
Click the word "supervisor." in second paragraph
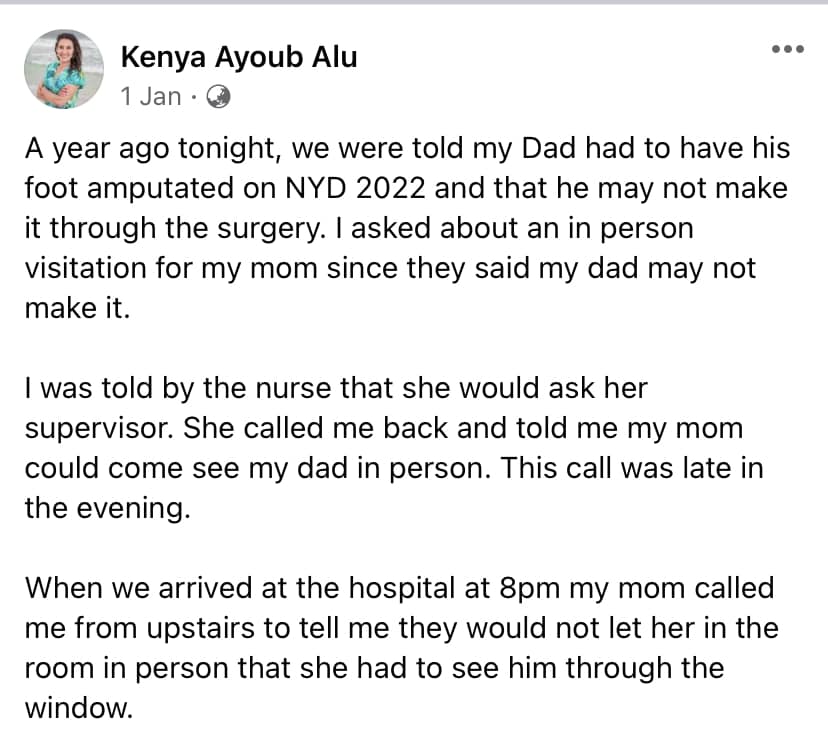click(99, 429)
